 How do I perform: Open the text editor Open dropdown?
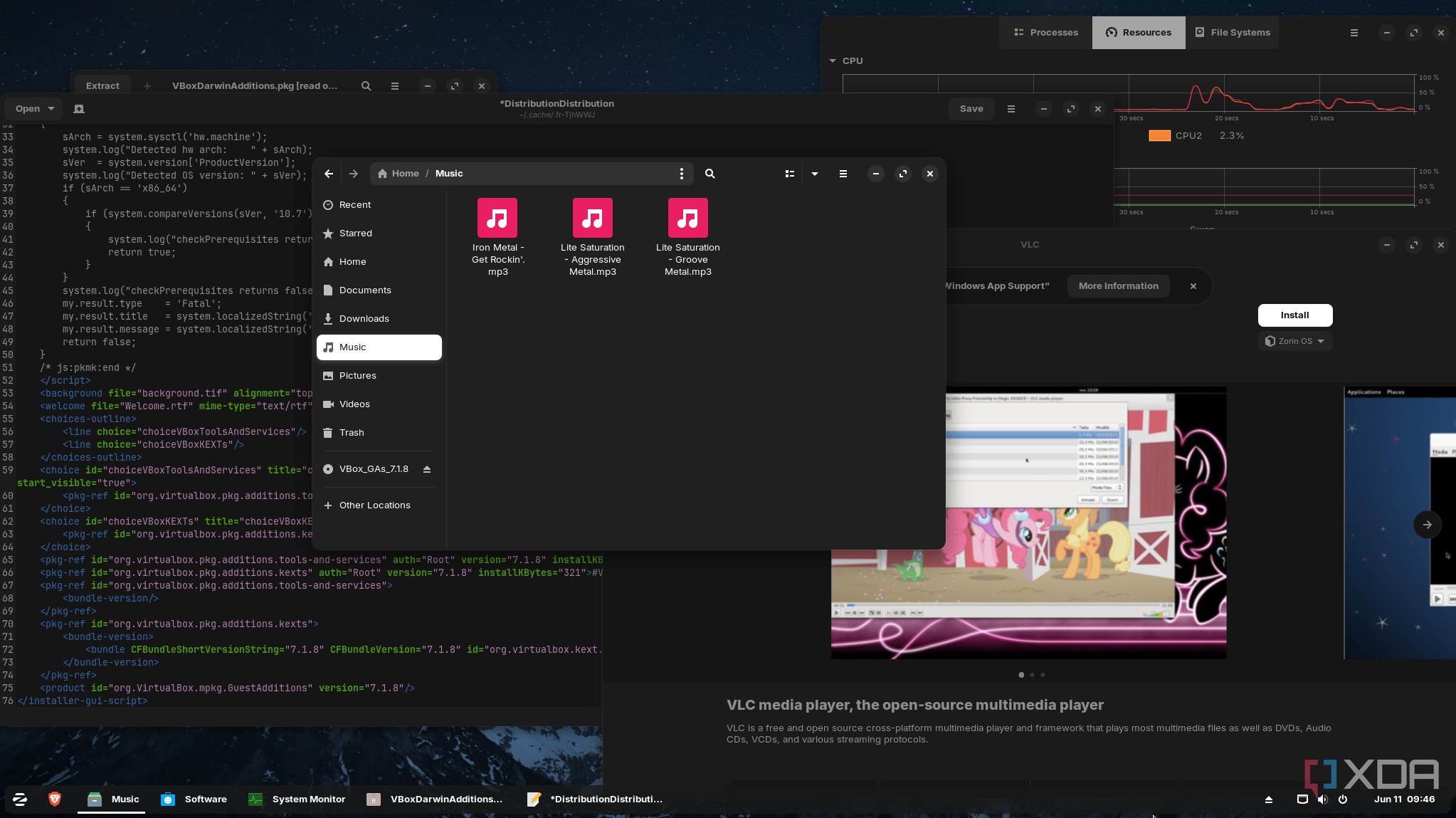pos(34,109)
